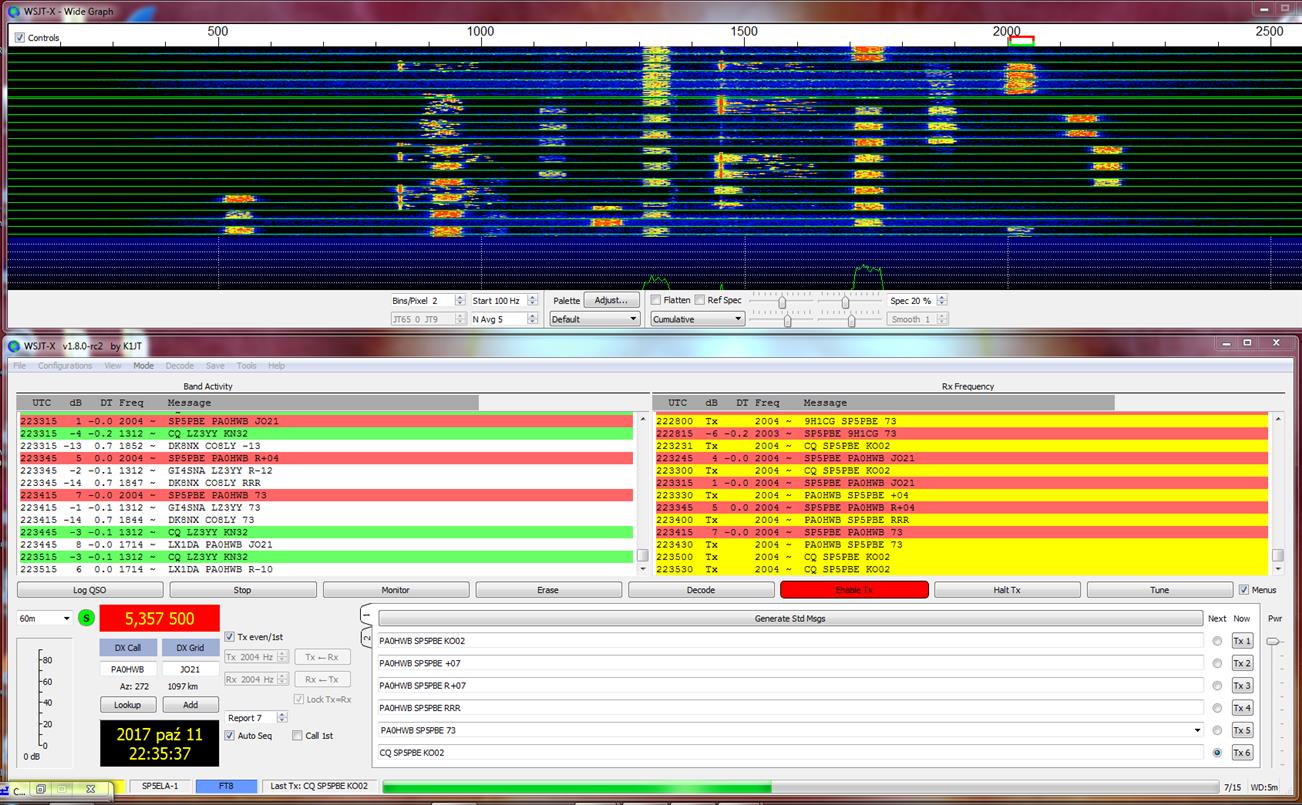This screenshot has height=805, width=1302.
Task: Click the Spec 20 % spinner arrows
Action: click(x=942, y=300)
